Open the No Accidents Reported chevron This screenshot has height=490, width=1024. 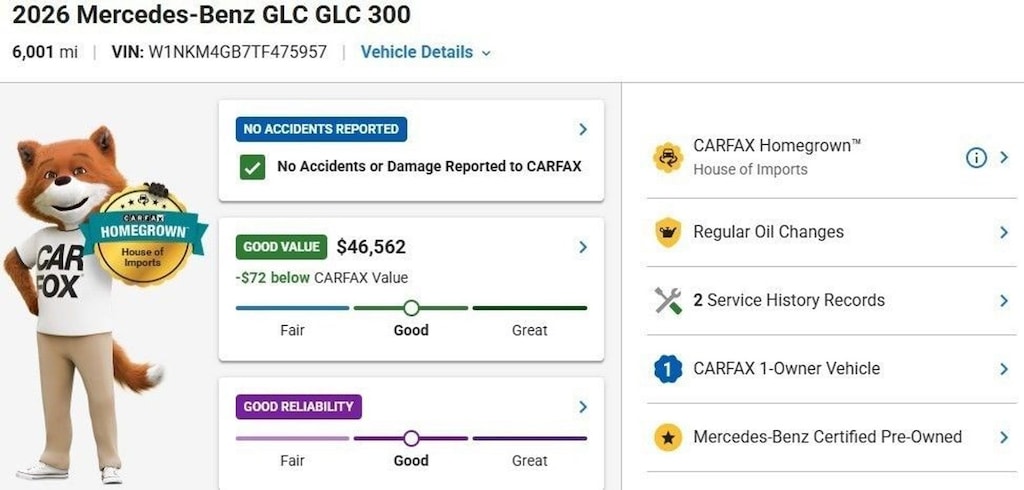(583, 129)
